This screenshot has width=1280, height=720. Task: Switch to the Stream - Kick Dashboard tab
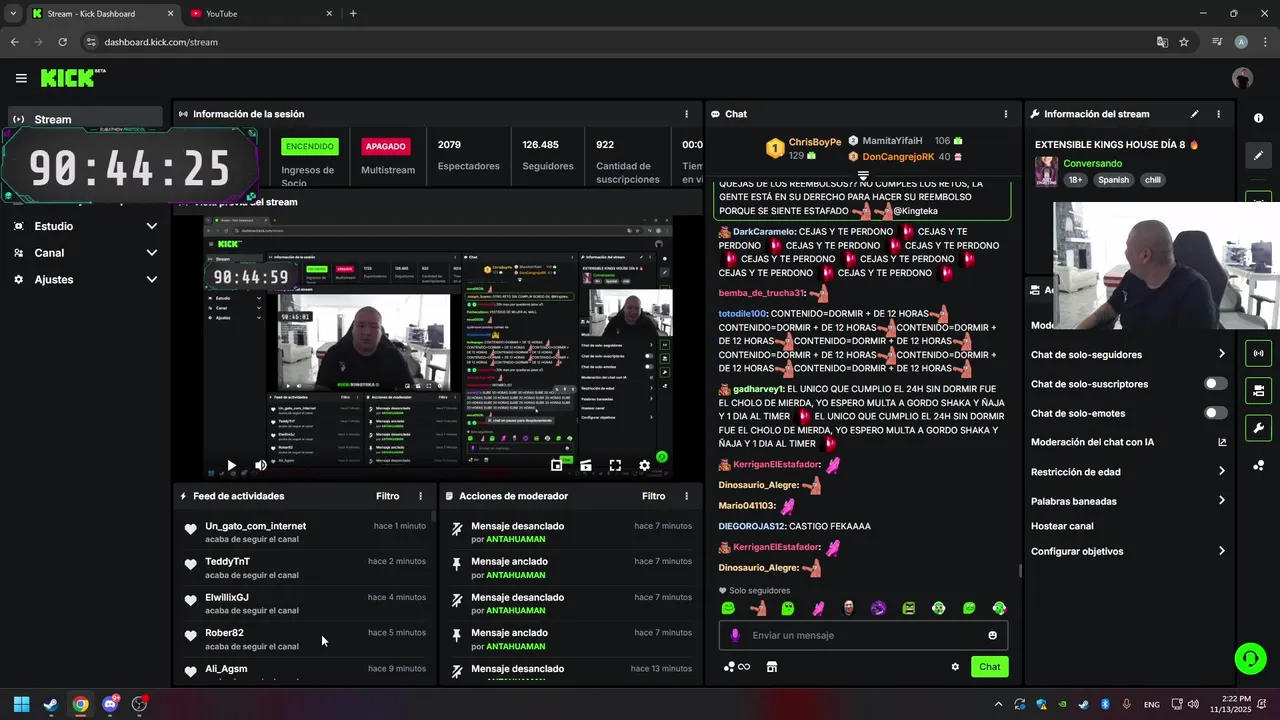(x=101, y=13)
